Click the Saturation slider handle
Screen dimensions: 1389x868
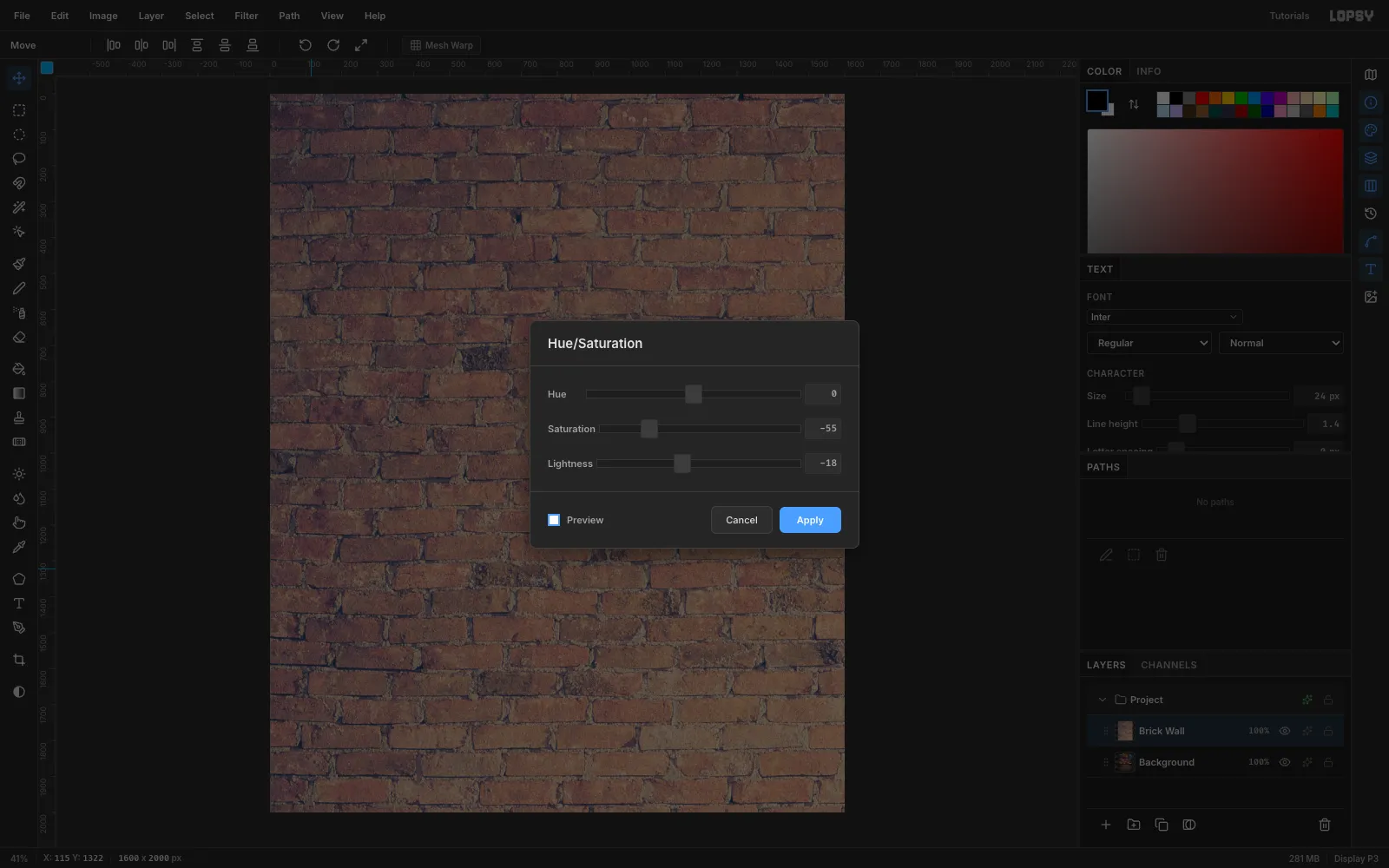click(649, 429)
